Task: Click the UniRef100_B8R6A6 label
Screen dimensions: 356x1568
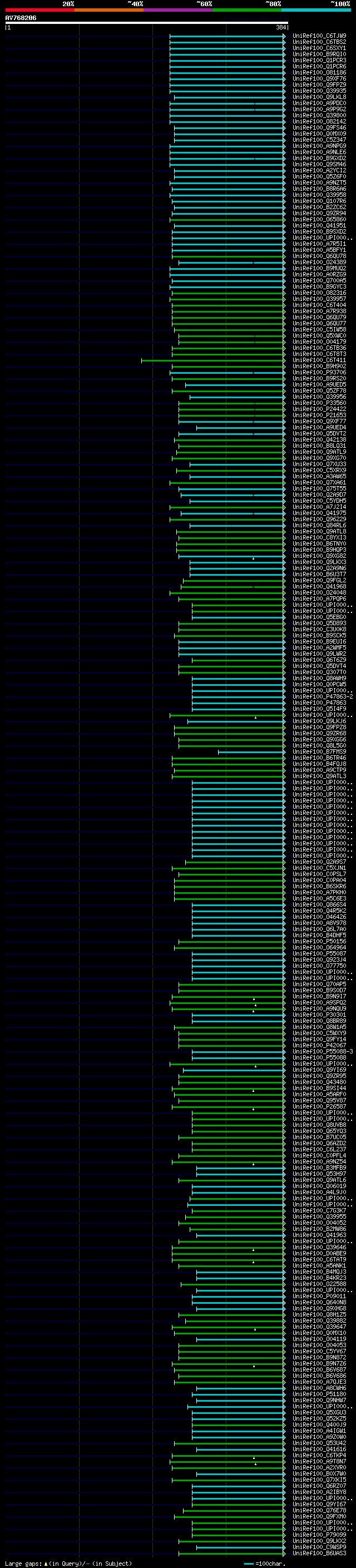Action: [x=319, y=189]
